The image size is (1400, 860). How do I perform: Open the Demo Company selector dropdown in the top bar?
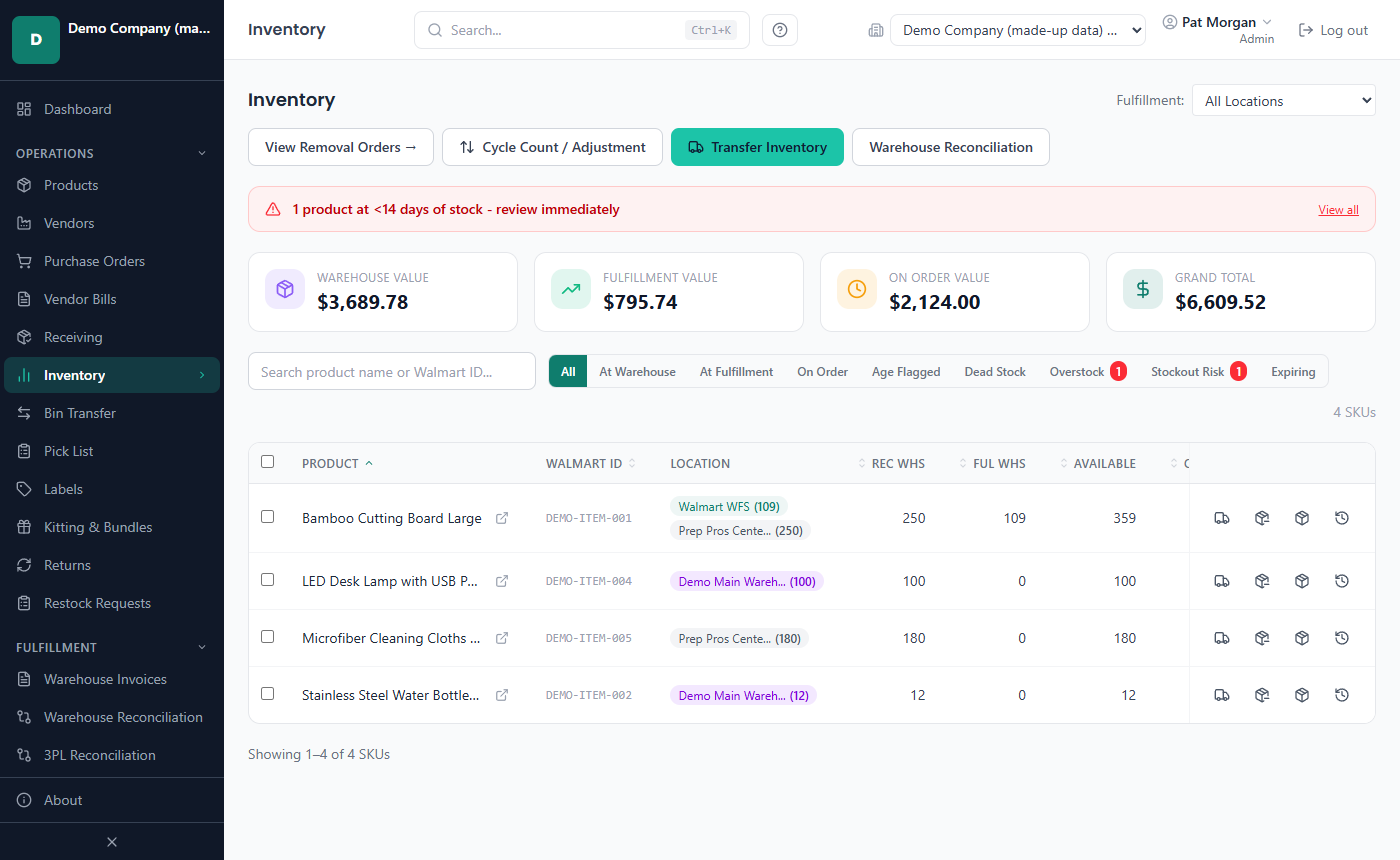click(x=1018, y=30)
